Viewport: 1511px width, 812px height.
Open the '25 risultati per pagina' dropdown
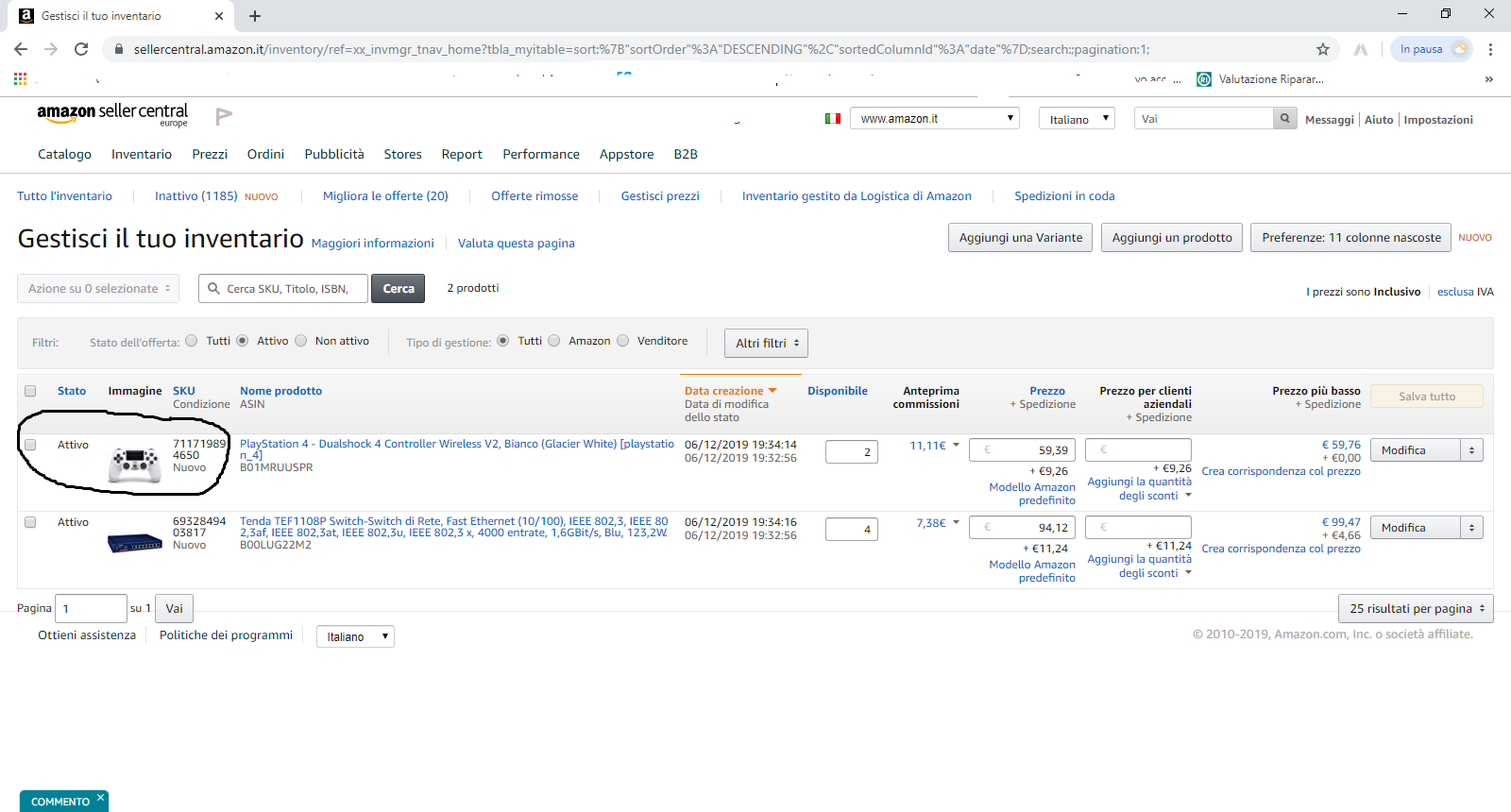point(1416,609)
